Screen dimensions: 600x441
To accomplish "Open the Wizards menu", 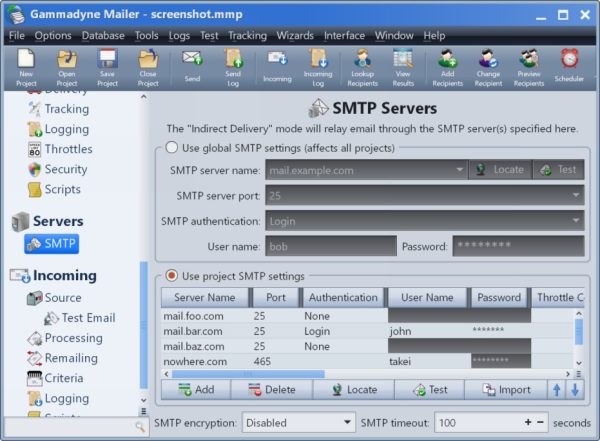I will (x=295, y=35).
